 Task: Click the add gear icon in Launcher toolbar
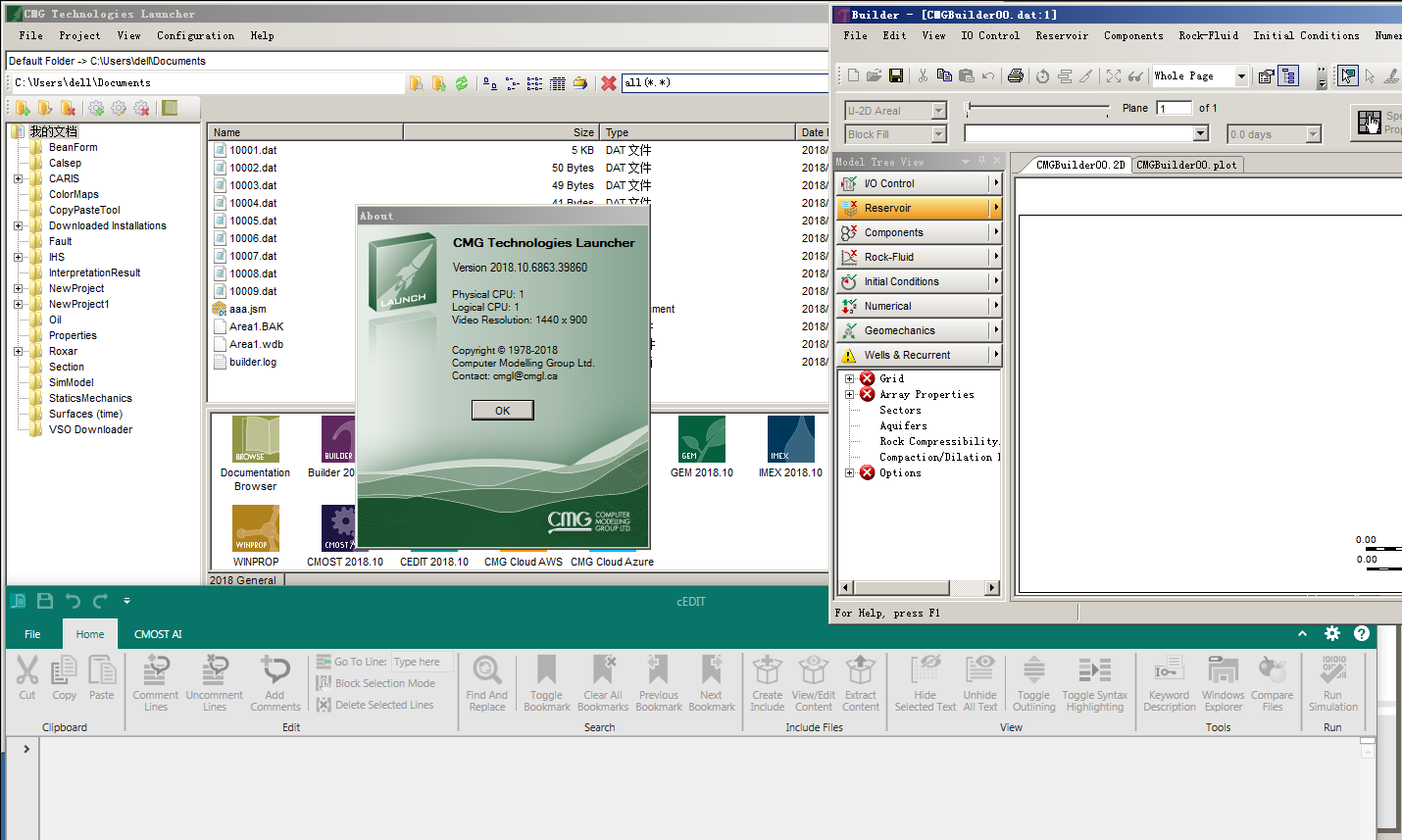96,108
